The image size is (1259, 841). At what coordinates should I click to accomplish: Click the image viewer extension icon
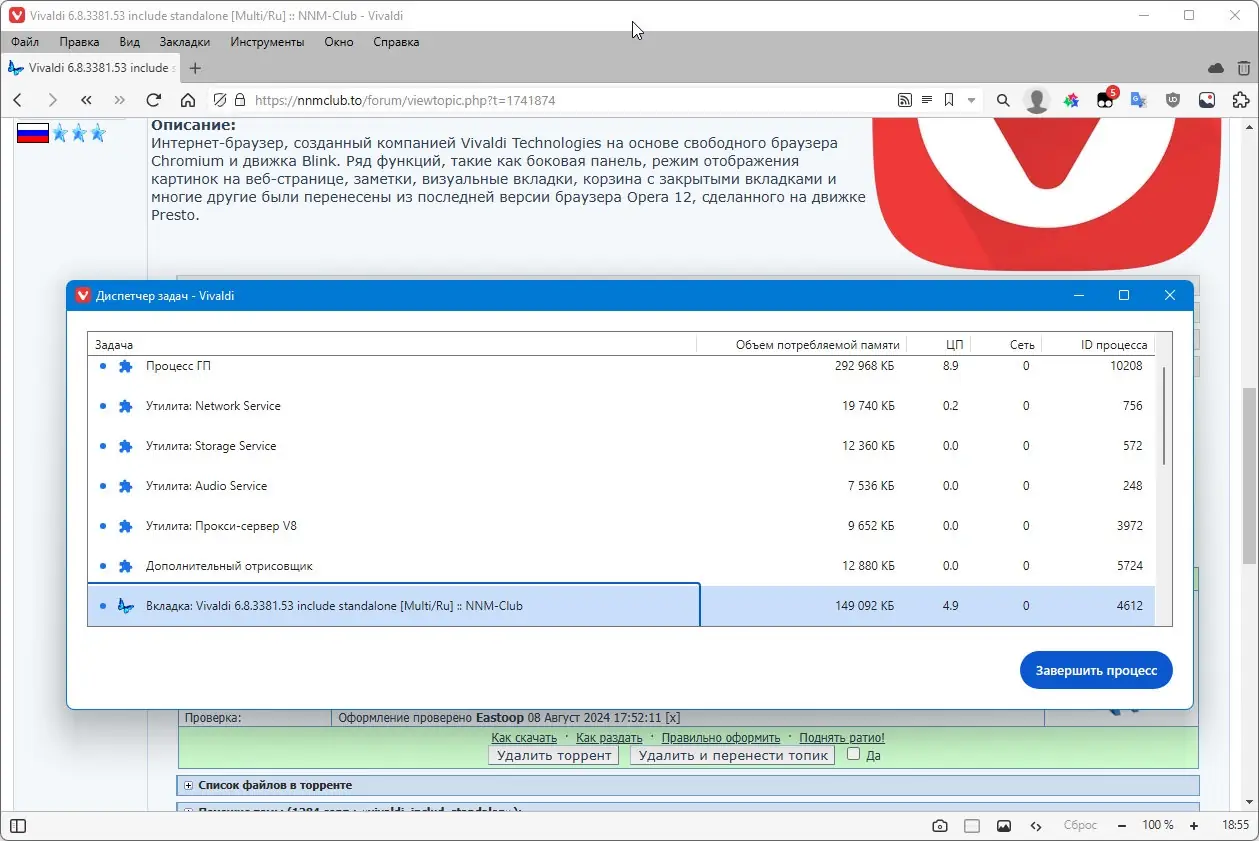coord(1207,100)
